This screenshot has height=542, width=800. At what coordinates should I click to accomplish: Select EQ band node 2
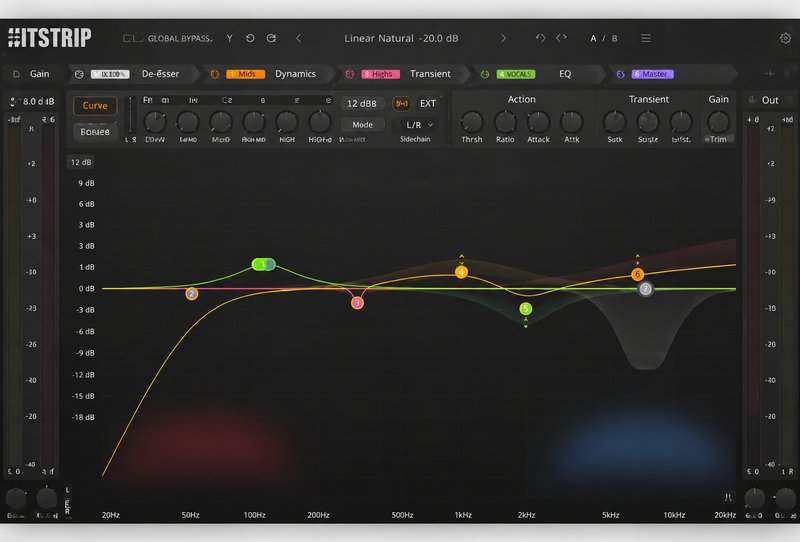[191, 293]
